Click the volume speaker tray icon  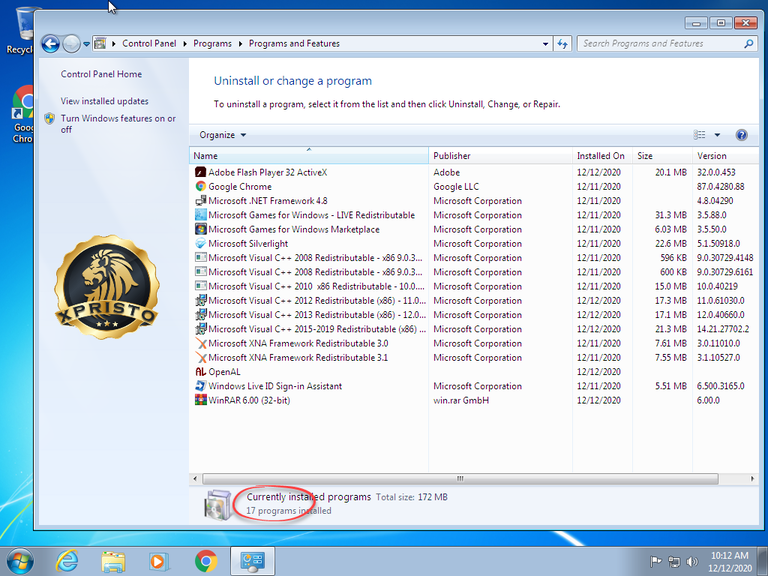pyautogui.click(x=692, y=561)
